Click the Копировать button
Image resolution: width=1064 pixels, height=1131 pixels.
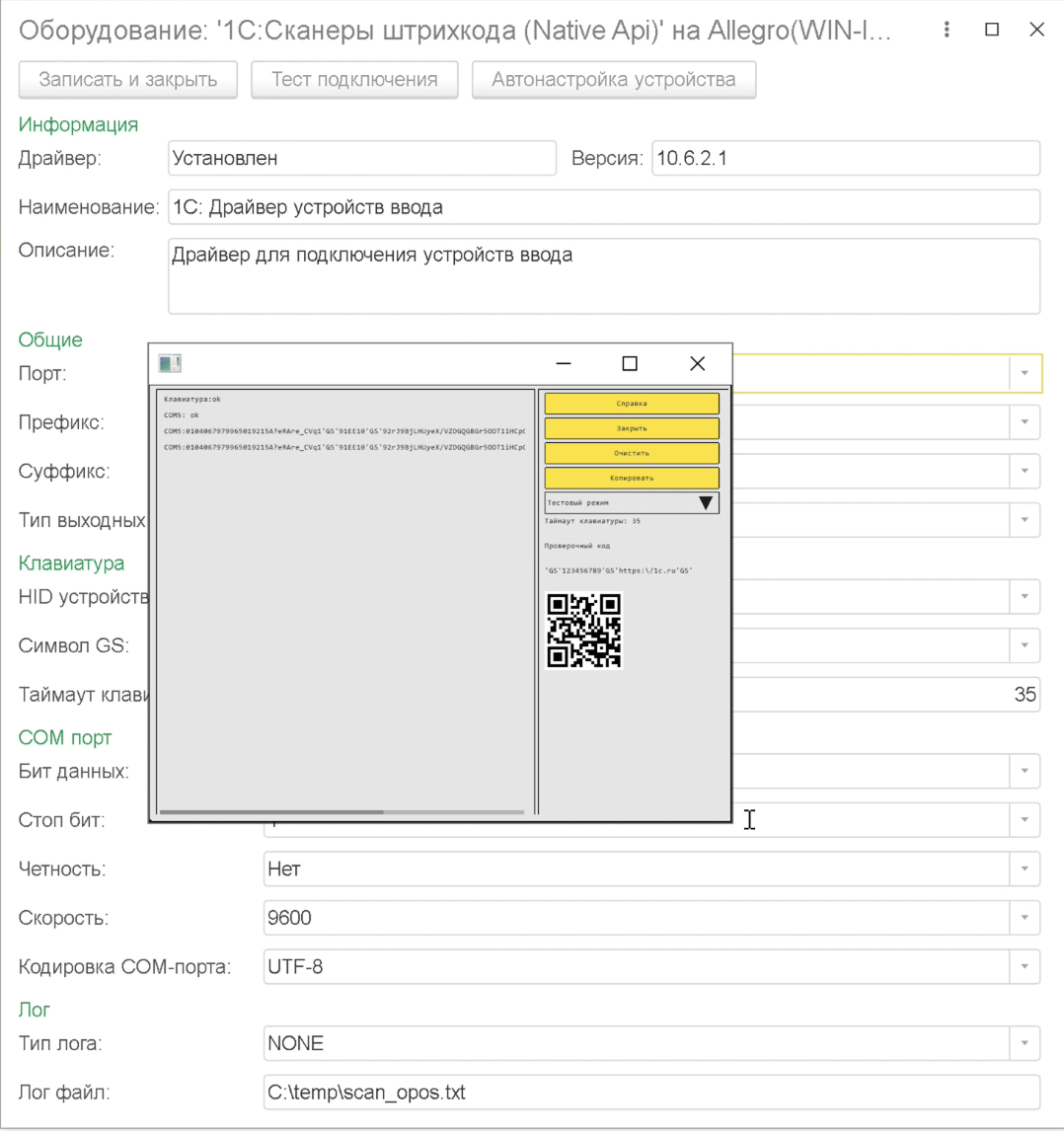pos(632,478)
